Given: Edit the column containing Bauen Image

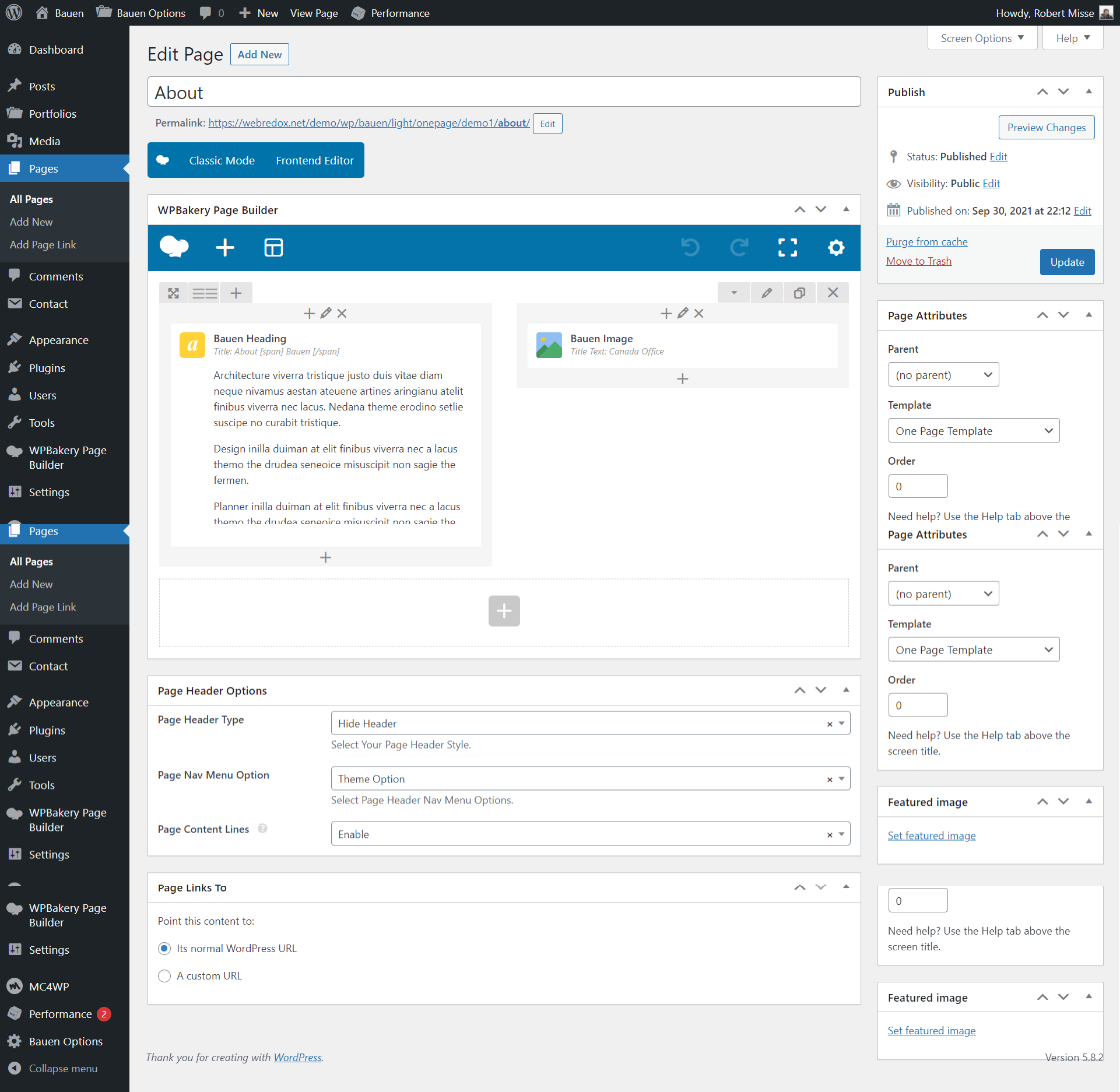Looking at the screenshot, I should coord(683,313).
